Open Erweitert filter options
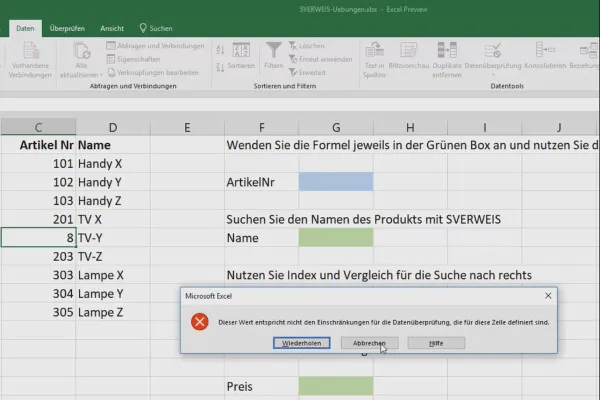 coord(307,72)
